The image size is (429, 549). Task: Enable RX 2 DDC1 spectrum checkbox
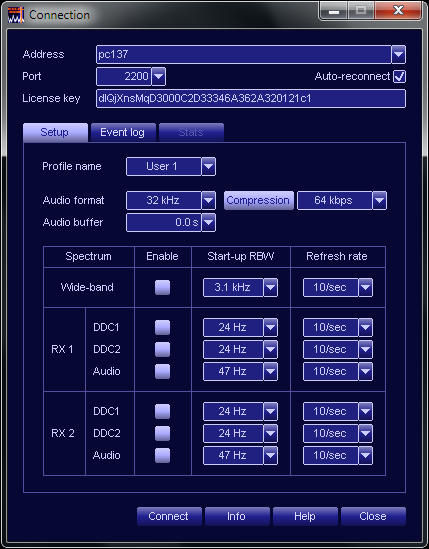pyautogui.click(x=162, y=411)
